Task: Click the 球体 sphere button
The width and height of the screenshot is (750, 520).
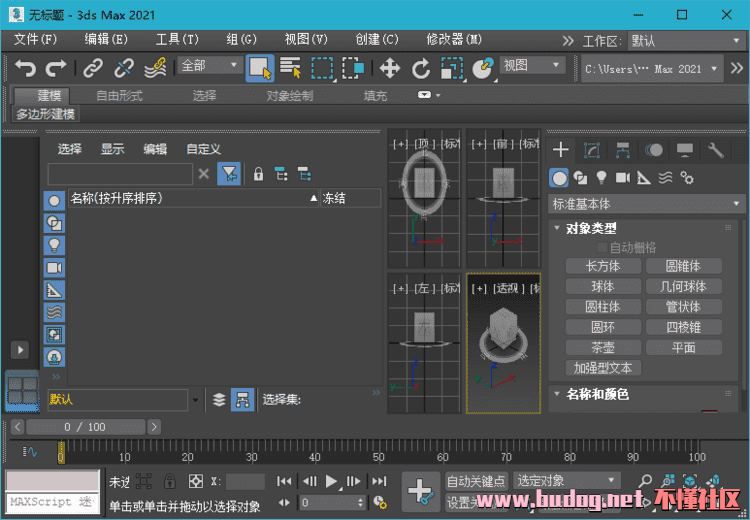Action: 603,287
